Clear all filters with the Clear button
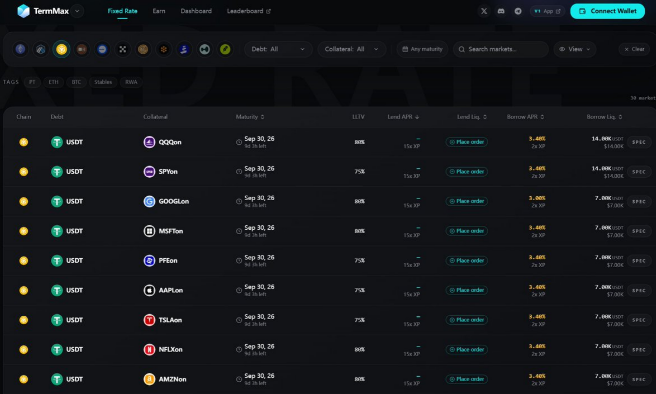Screen dimensions: 656x394 (x=634, y=49)
